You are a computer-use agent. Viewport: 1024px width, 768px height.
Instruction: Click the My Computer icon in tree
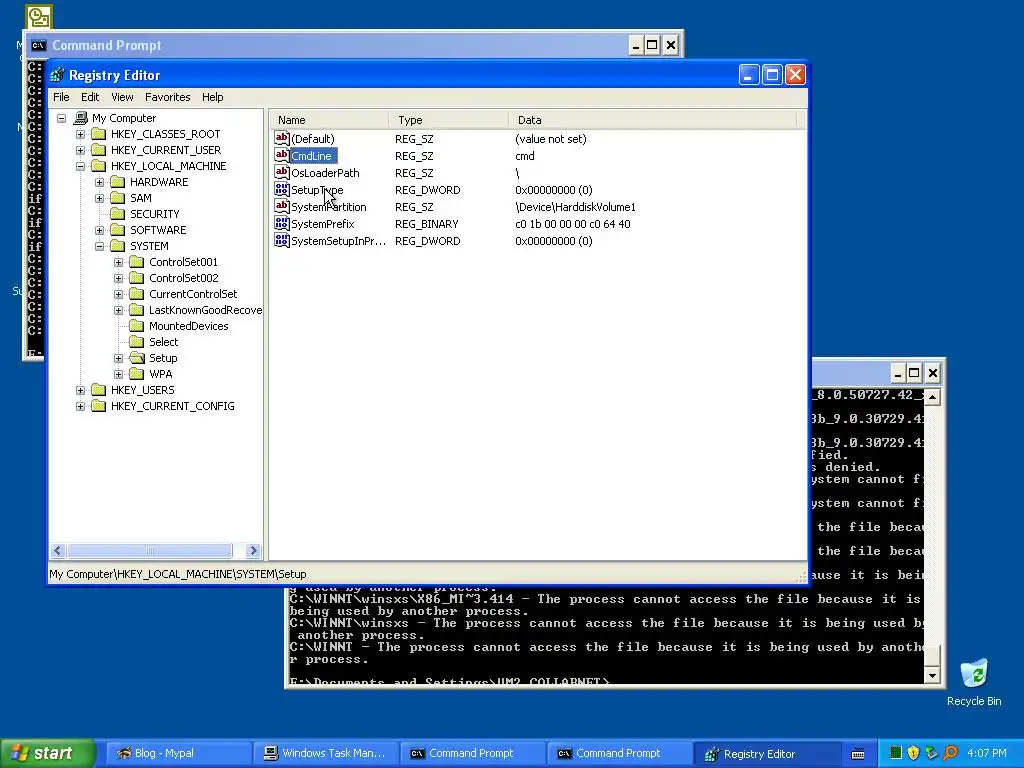point(80,118)
